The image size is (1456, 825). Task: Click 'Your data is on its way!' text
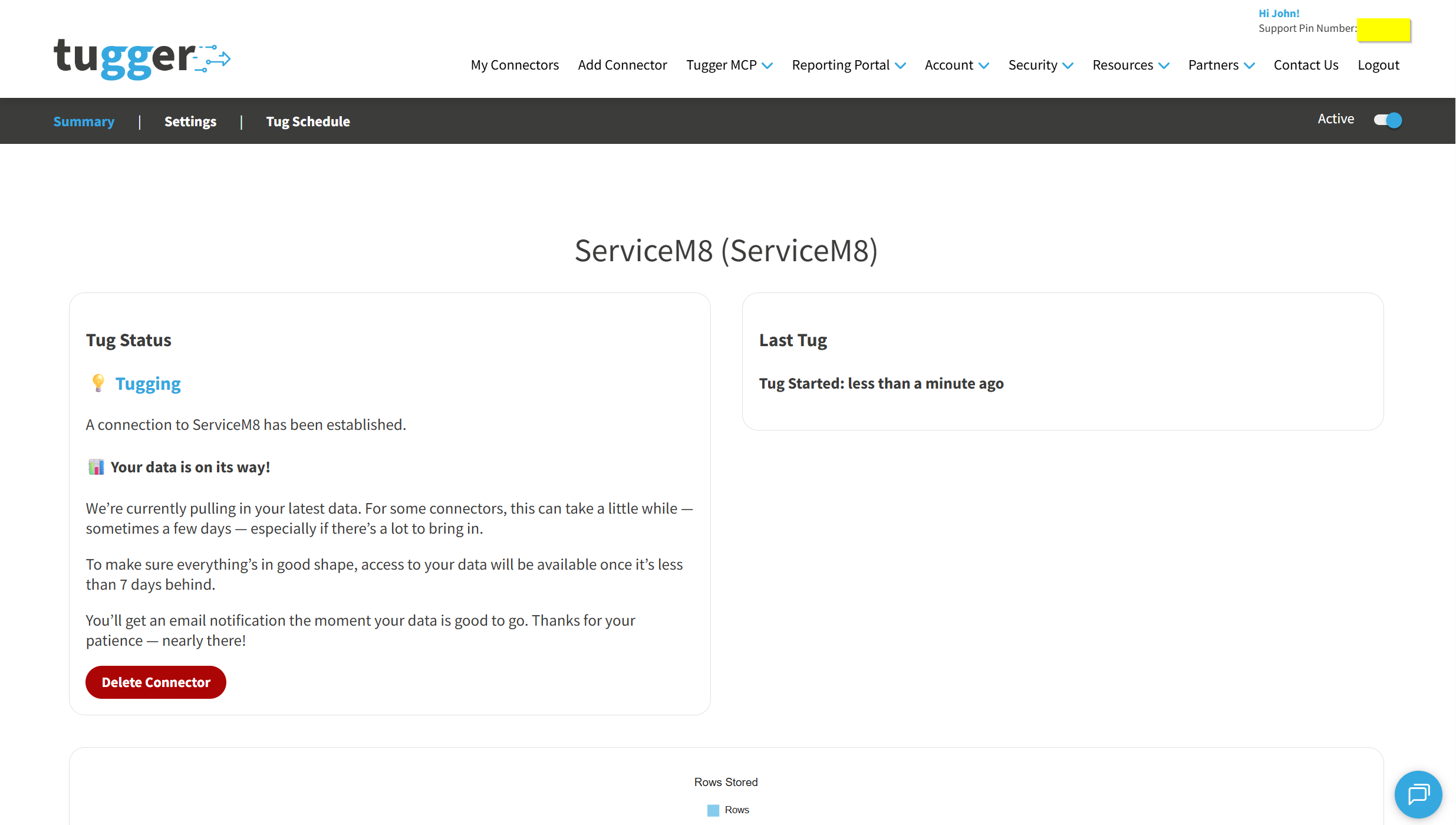190,467
